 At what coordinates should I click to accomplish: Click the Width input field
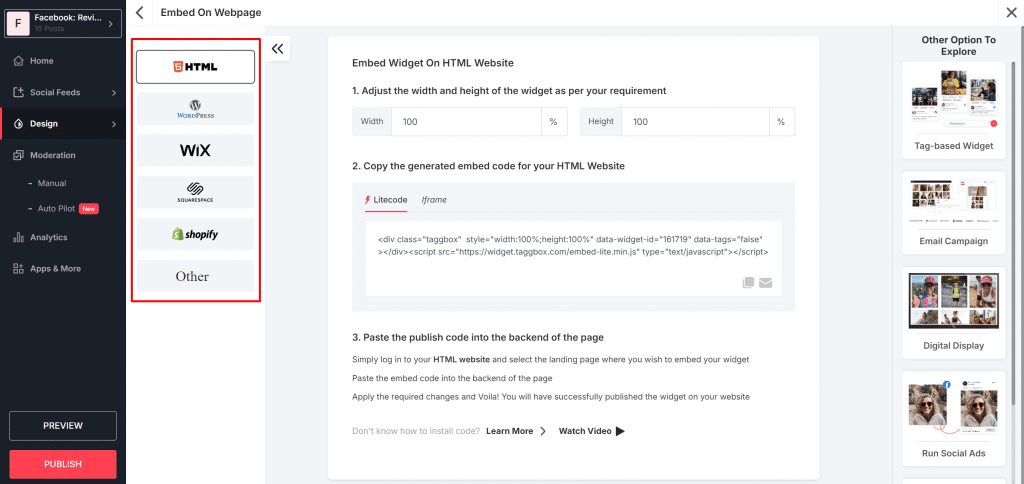465,122
